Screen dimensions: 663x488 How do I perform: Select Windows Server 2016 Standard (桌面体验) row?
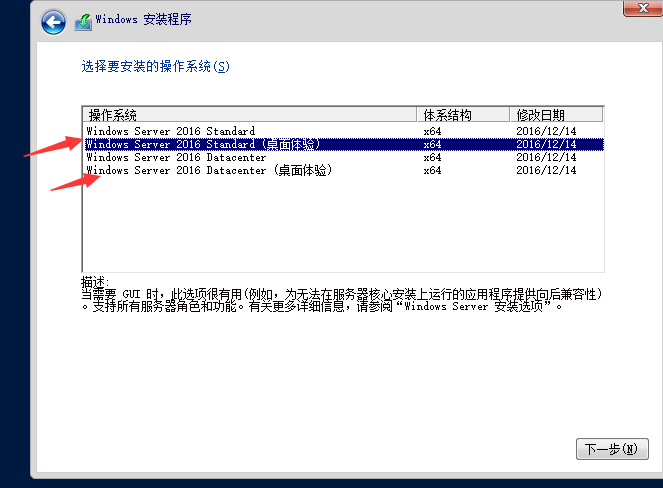pos(343,144)
